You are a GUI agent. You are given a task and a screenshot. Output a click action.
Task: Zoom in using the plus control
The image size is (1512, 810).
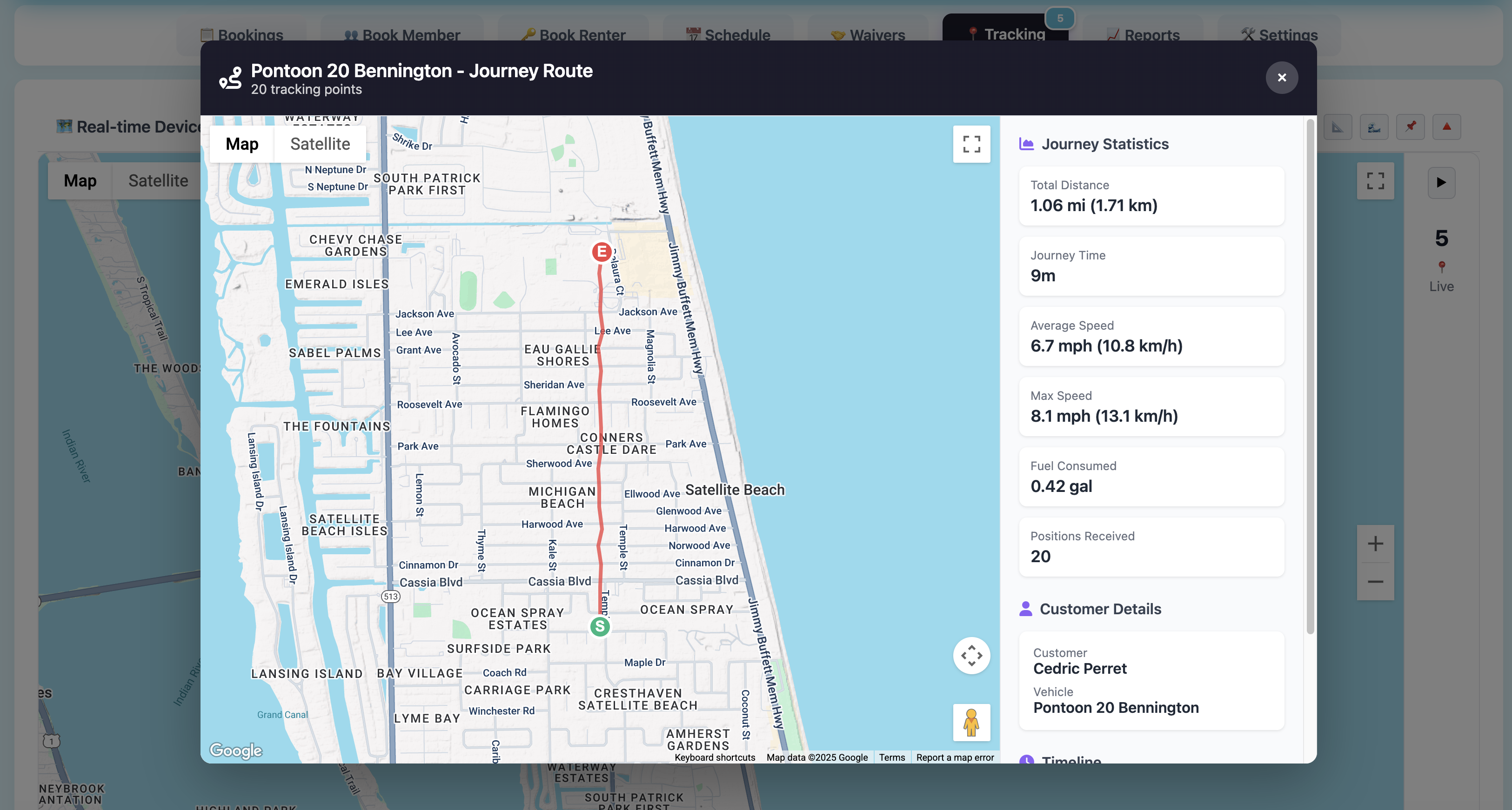pos(1375,543)
